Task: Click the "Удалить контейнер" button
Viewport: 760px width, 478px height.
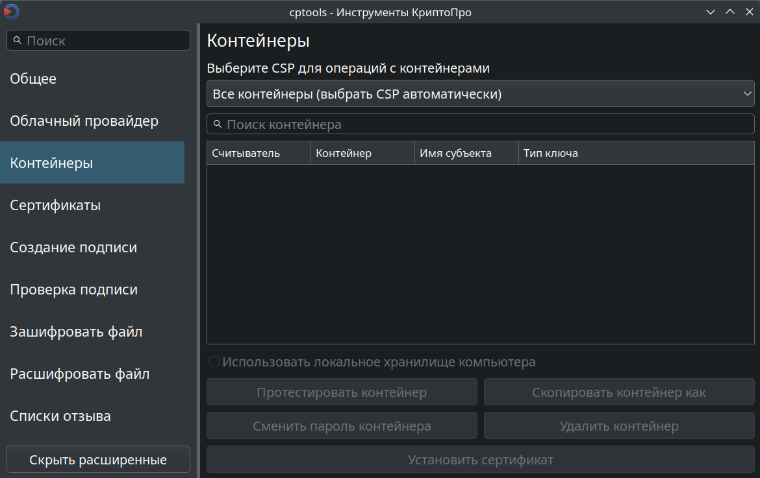Action: pos(619,426)
